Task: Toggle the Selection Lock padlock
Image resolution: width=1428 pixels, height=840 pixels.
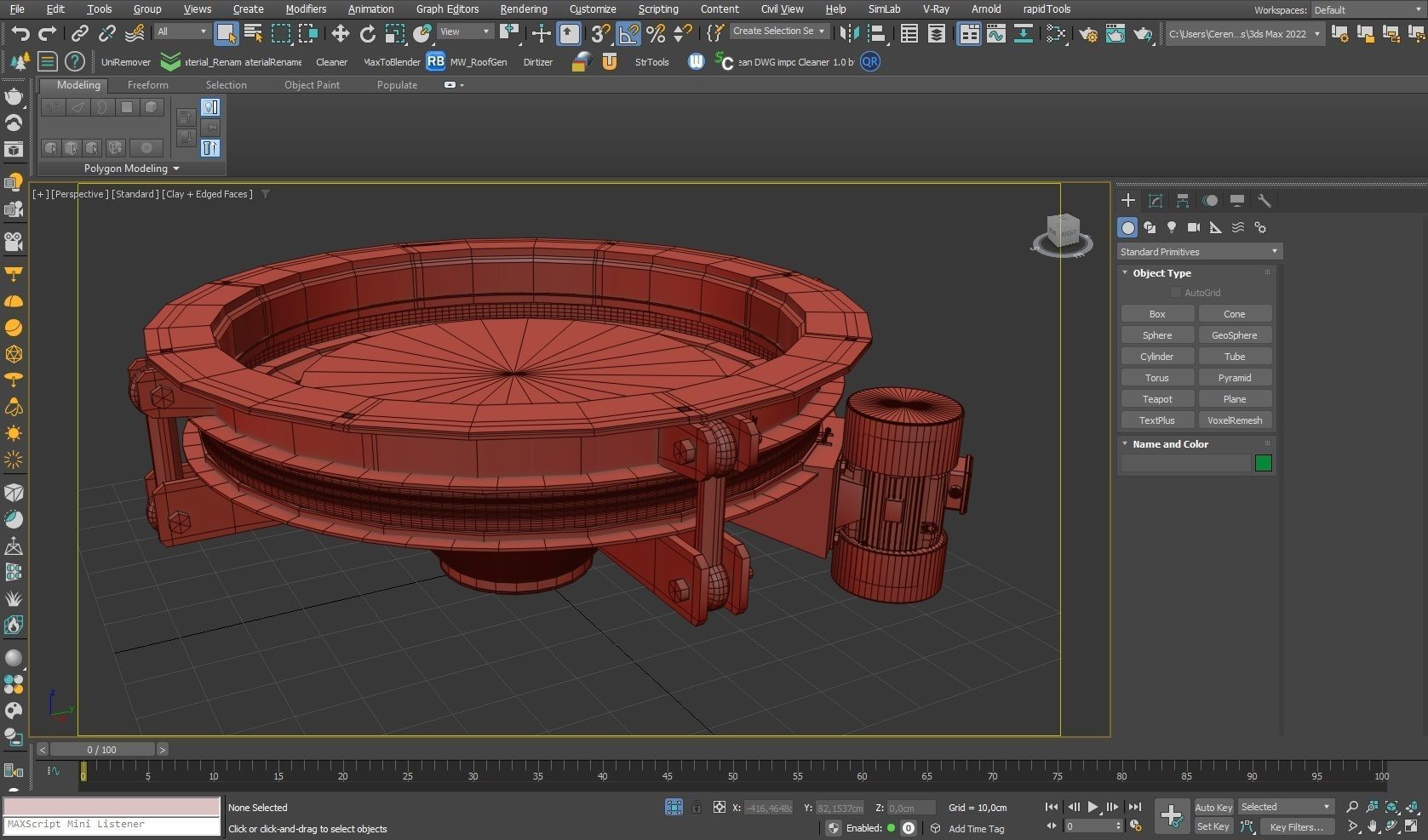Action: click(x=696, y=808)
